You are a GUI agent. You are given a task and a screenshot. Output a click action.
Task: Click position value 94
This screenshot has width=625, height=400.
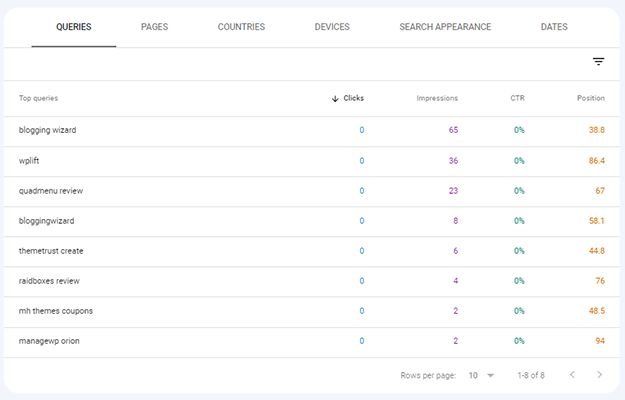click(x=600, y=341)
